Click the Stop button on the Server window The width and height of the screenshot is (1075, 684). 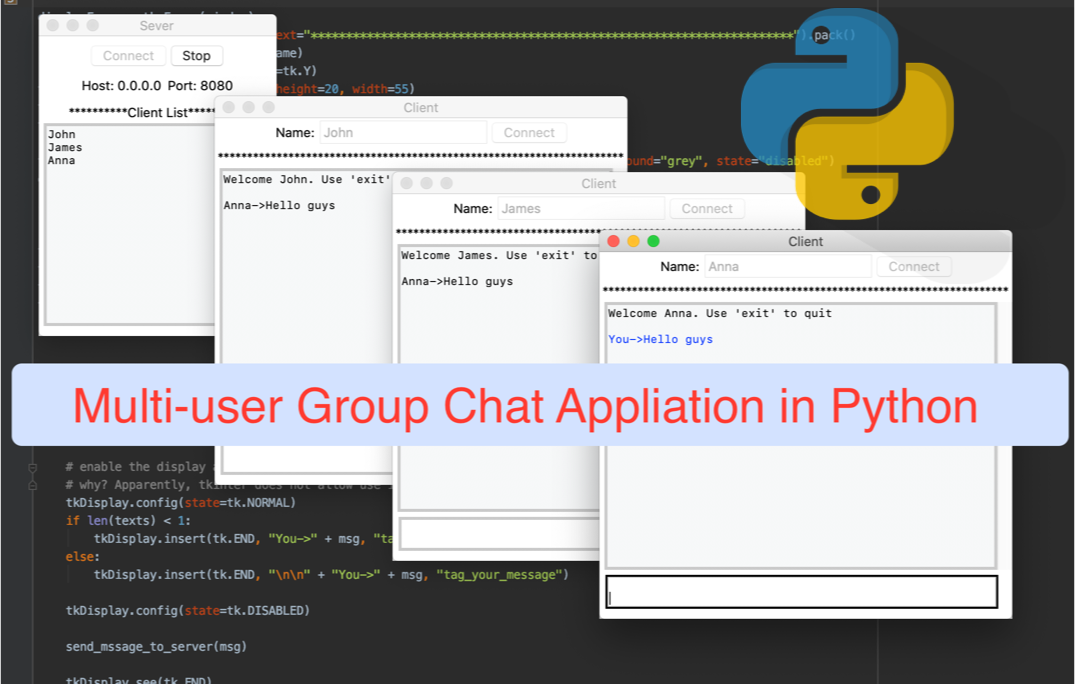pyautogui.click(x=196, y=55)
